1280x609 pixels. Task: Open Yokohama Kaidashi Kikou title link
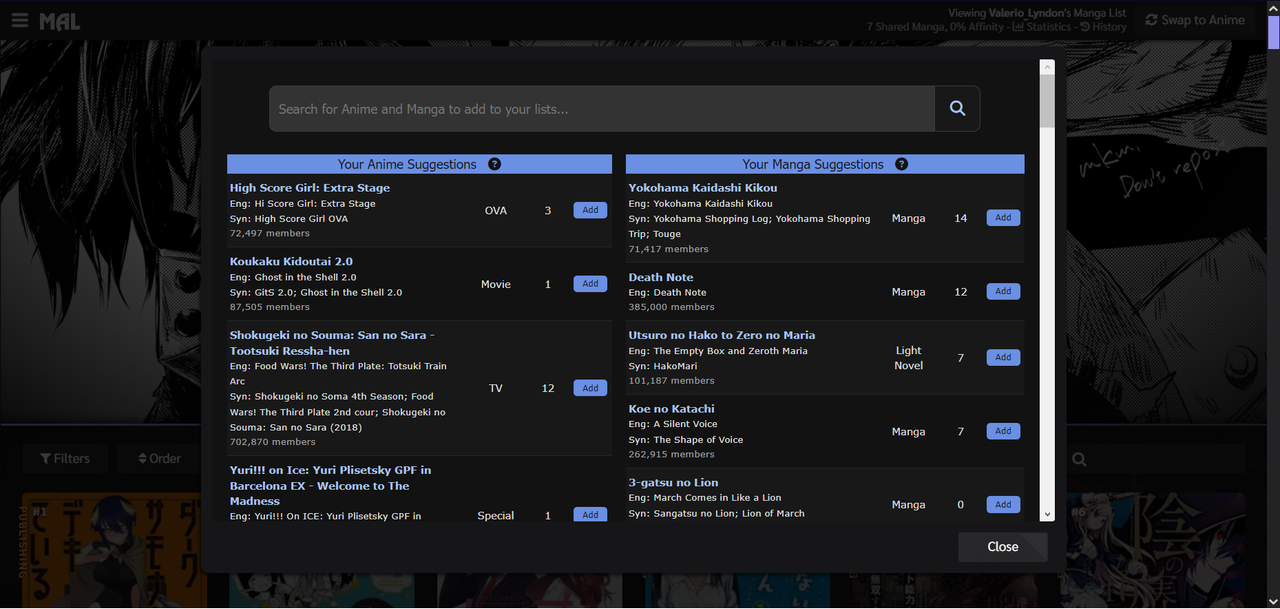(x=702, y=188)
